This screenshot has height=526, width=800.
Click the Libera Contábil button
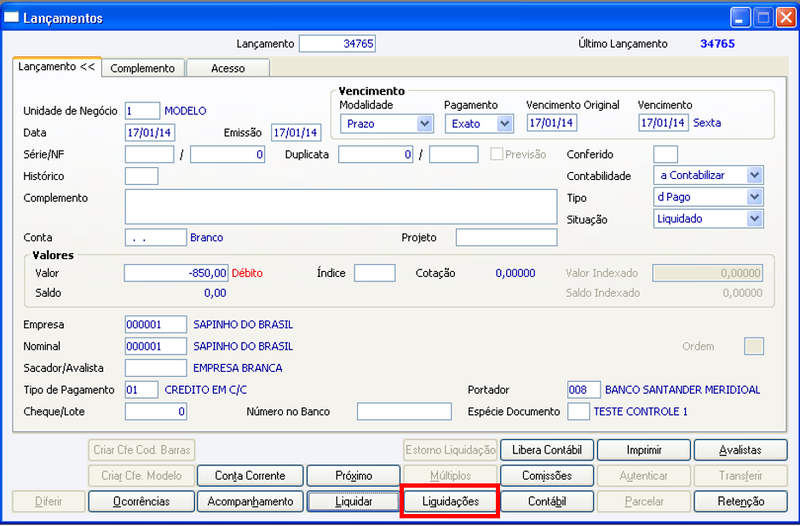(547, 450)
